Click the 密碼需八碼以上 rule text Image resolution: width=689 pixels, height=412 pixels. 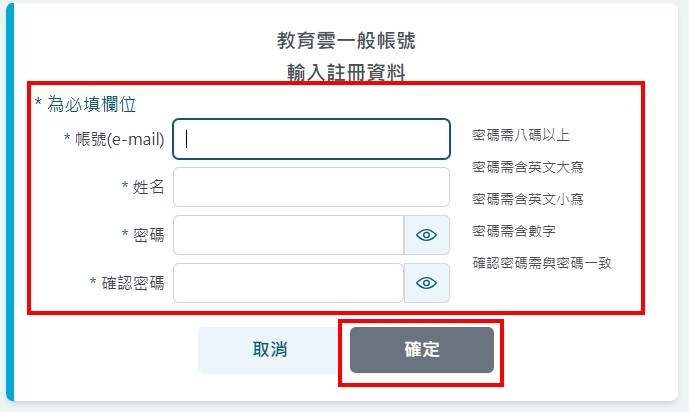pyautogui.click(x=521, y=135)
